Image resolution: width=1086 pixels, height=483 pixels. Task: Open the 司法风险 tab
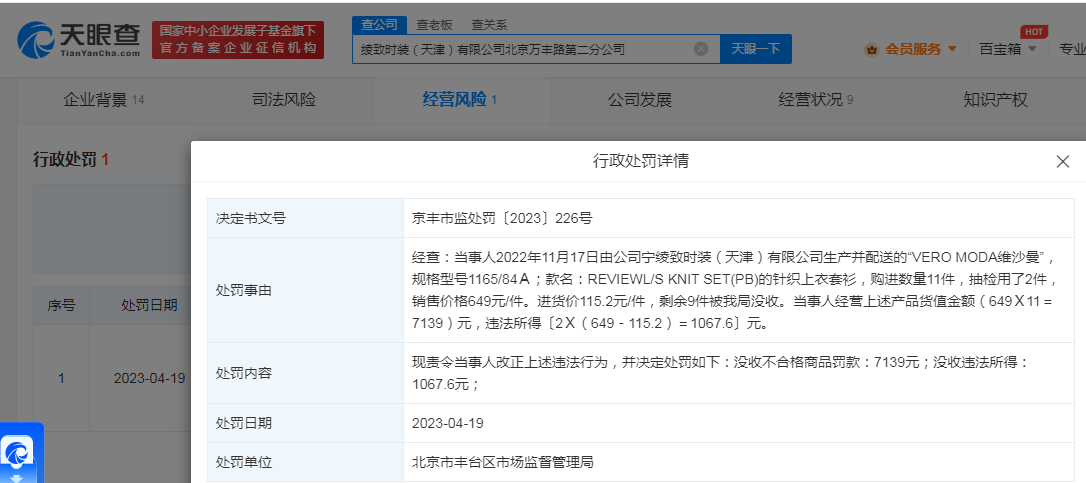(284, 100)
